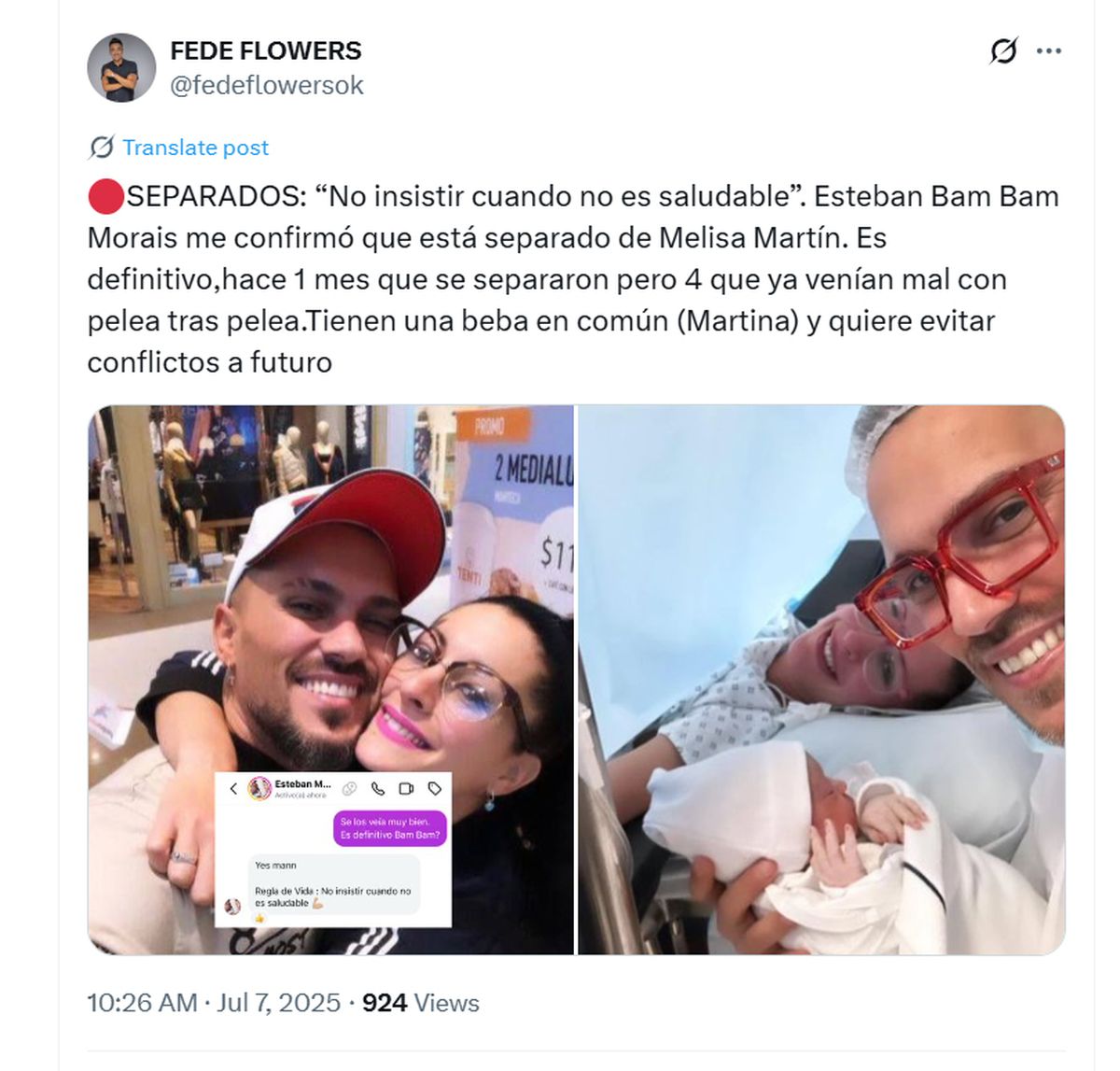Image resolution: width=1120 pixels, height=1071 pixels.
Task: Click the video call icon in chat overlay
Action: (x=406, y=789)
